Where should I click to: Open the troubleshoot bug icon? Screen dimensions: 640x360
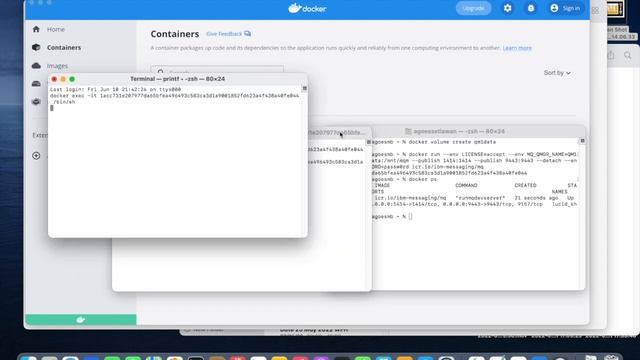[531, 8]
